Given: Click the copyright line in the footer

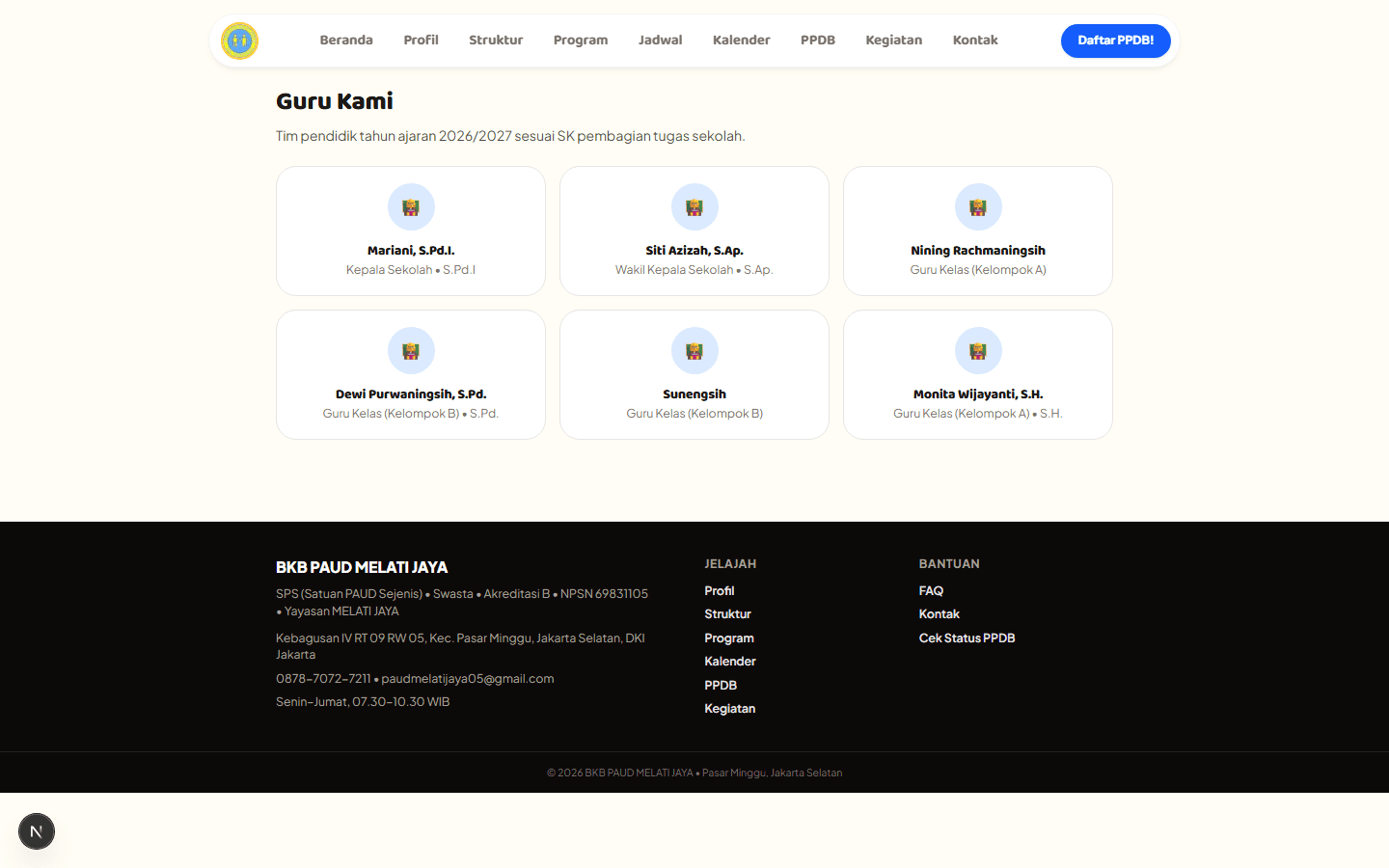Looking at the screenshot, I should (694, 773).
